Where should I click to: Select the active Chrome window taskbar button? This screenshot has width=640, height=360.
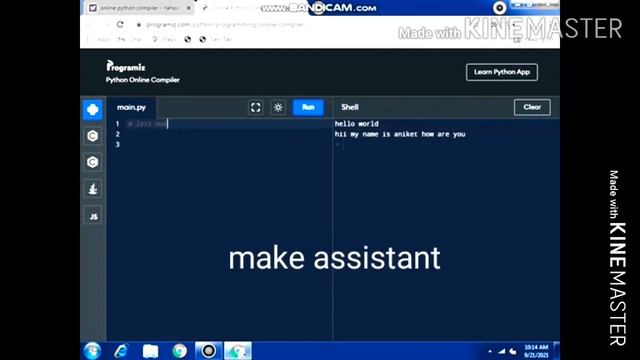pos(238,351)
